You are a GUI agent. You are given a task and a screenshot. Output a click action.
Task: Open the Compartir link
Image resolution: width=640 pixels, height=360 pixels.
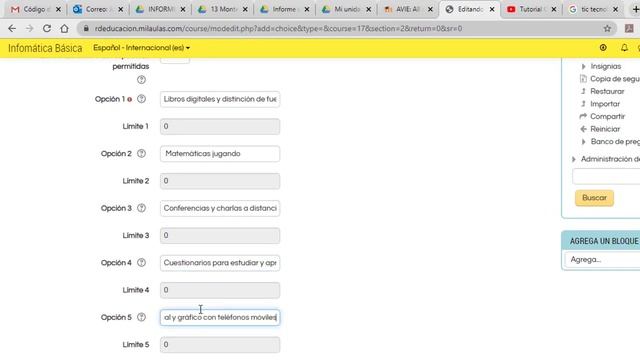(x=608, y=116)
